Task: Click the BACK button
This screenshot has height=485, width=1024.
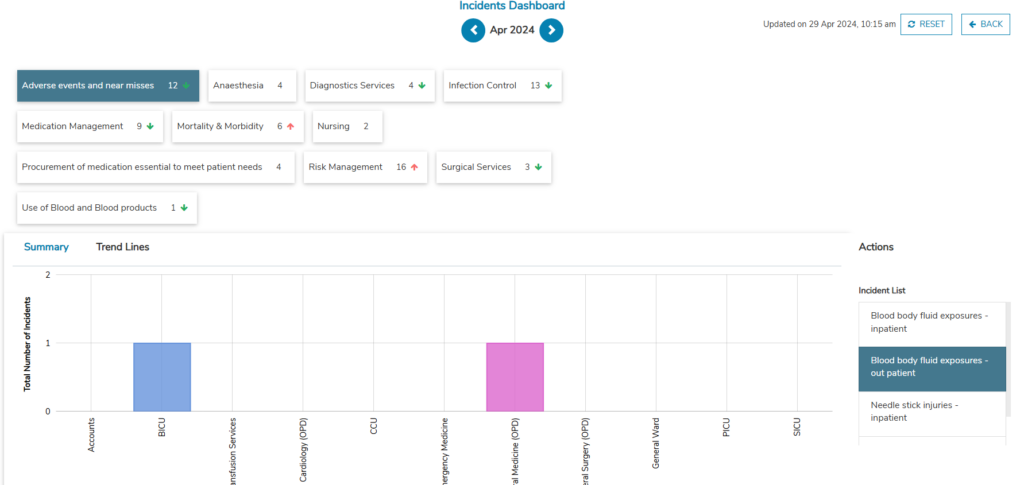Action: pyautogui.click(x=985, y=24)
